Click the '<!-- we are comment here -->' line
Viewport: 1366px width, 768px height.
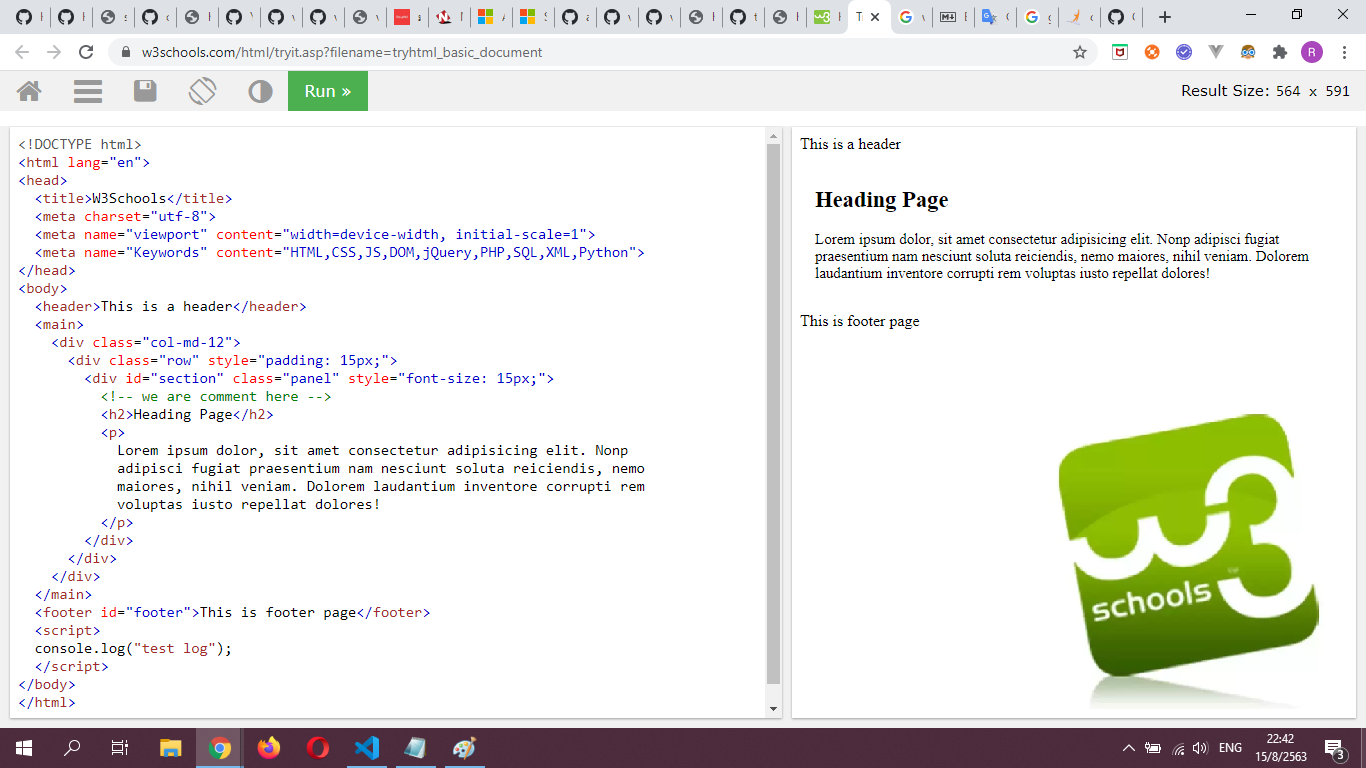pos(216,396)
